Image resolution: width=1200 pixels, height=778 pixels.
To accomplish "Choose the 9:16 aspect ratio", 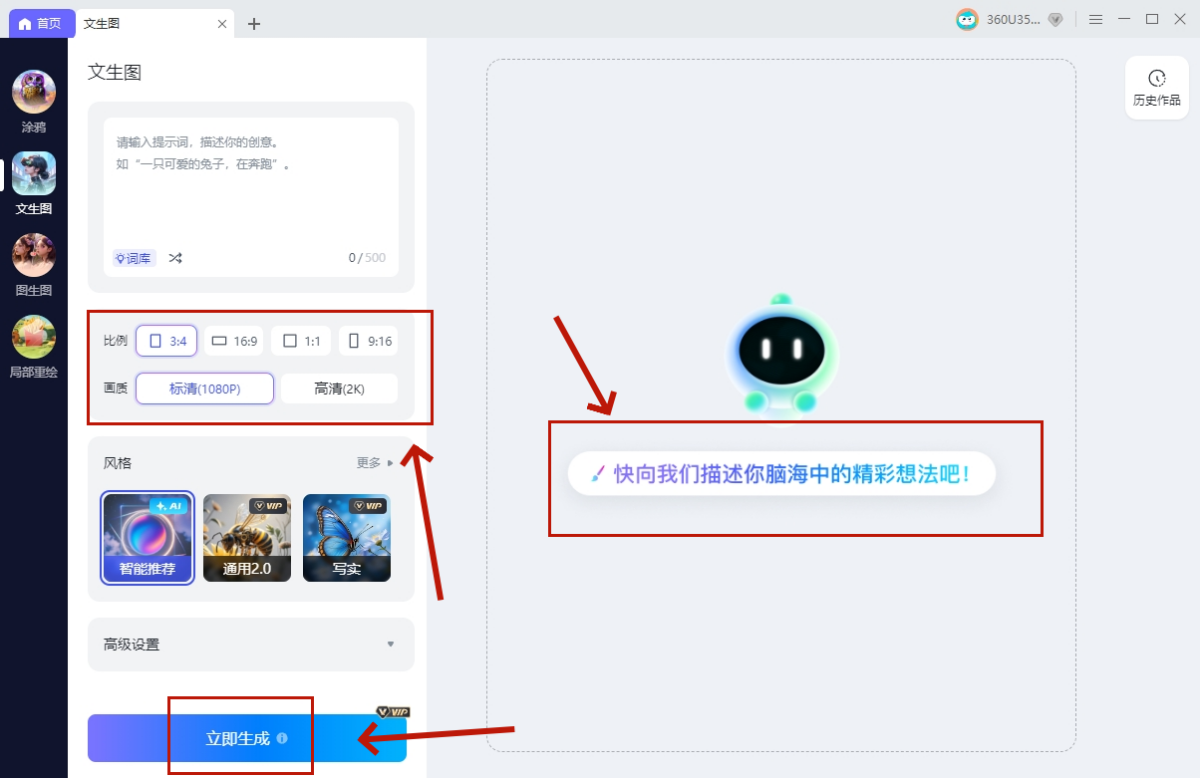I will [368, 341].
